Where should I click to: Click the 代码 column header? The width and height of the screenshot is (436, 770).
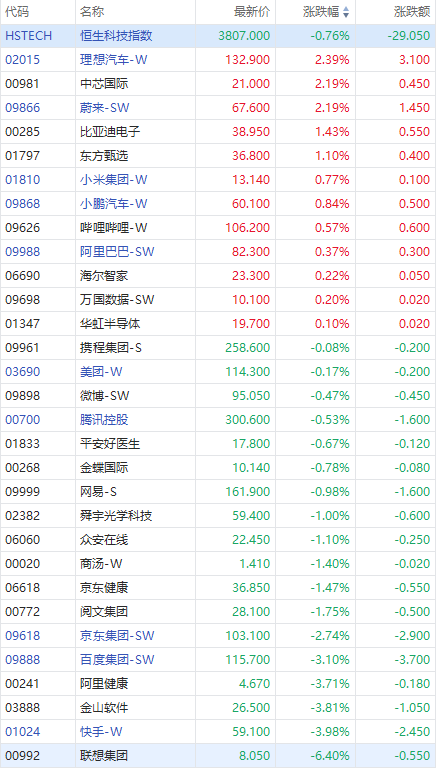pyautogui.click(x=17, y=12)
